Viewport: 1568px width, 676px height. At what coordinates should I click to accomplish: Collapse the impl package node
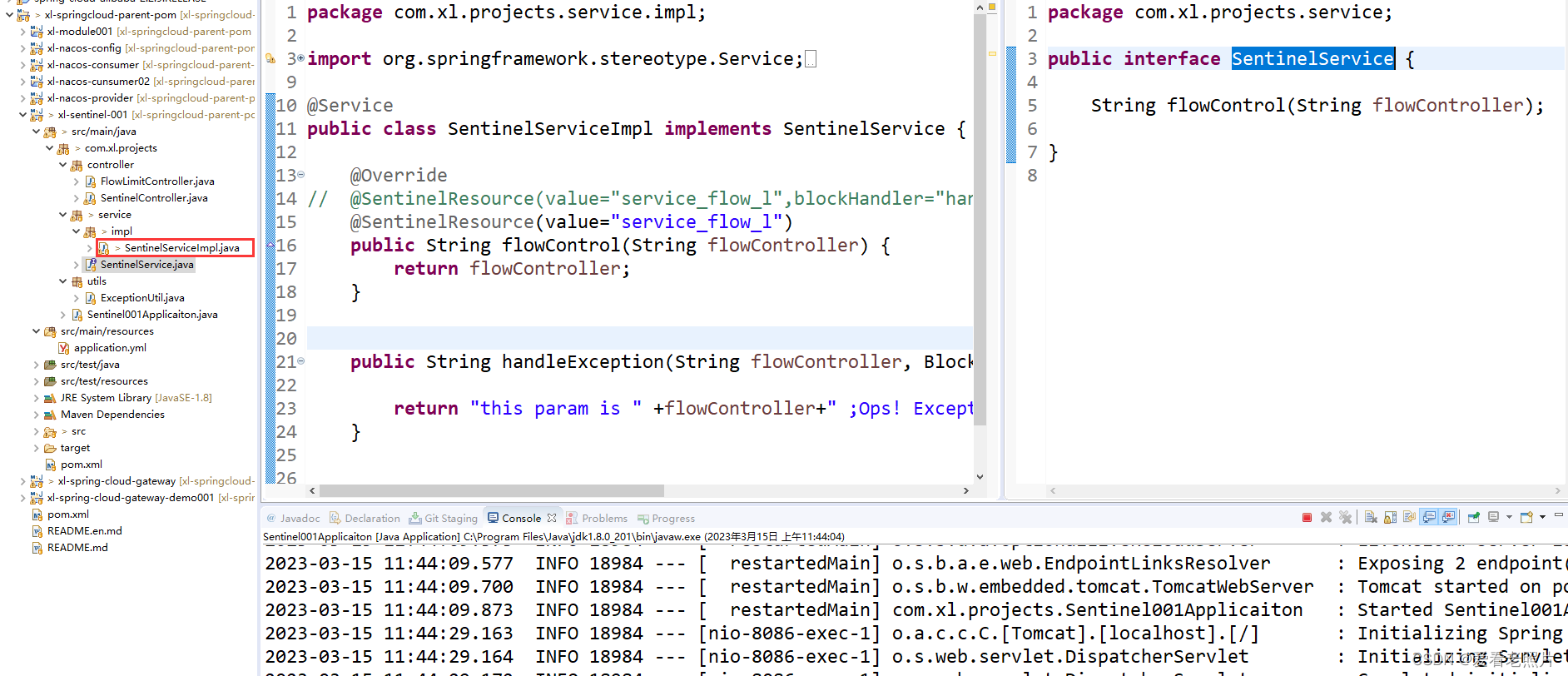[x=76, y=231]
